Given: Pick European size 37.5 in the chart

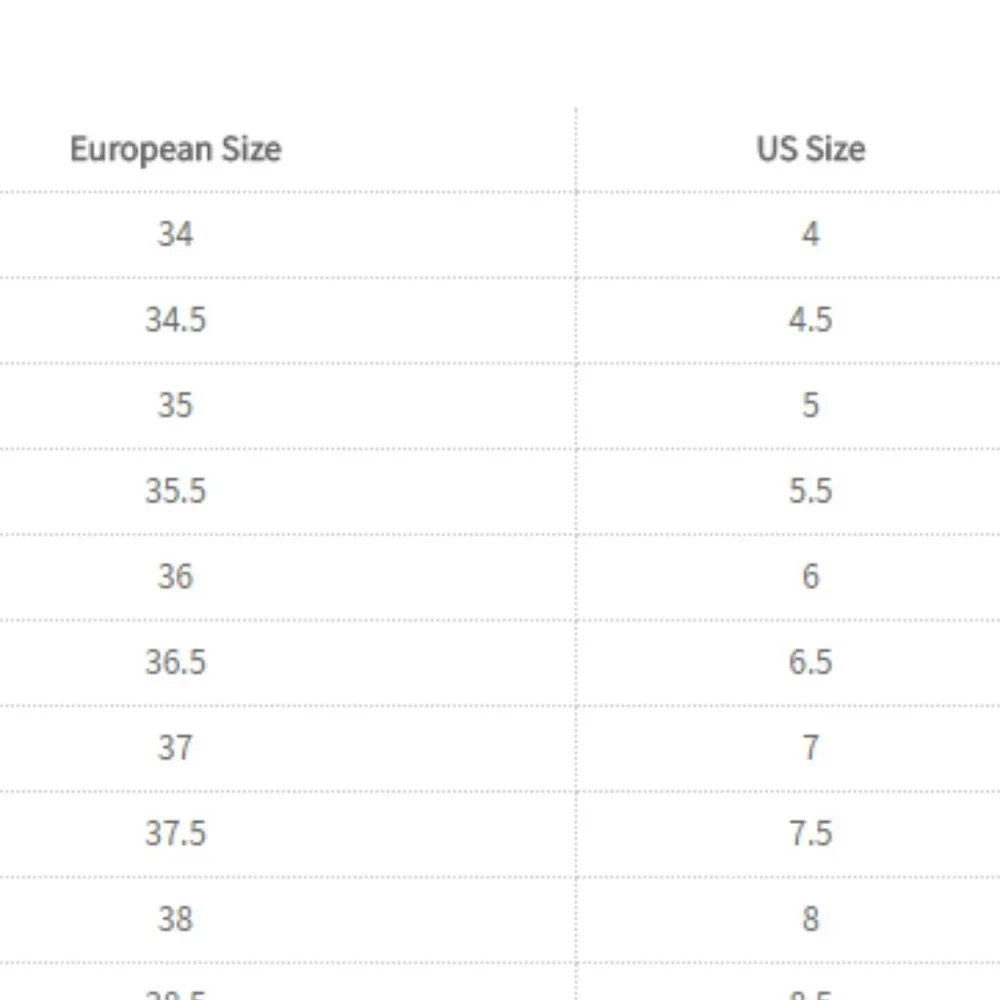Looking at the screenshot, I should 175,833.
